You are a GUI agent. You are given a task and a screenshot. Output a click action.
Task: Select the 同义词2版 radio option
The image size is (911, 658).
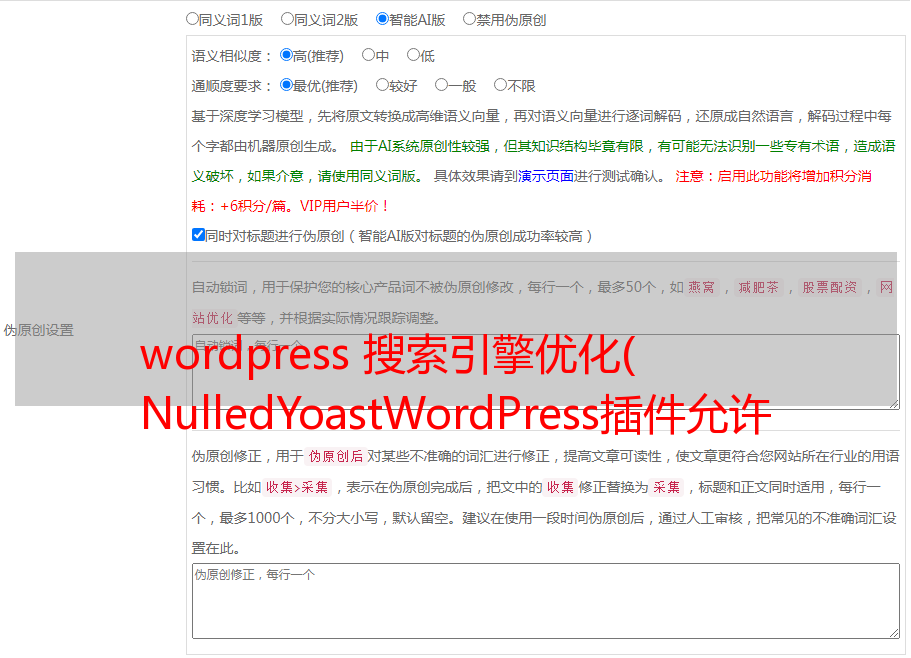(287, 19)
